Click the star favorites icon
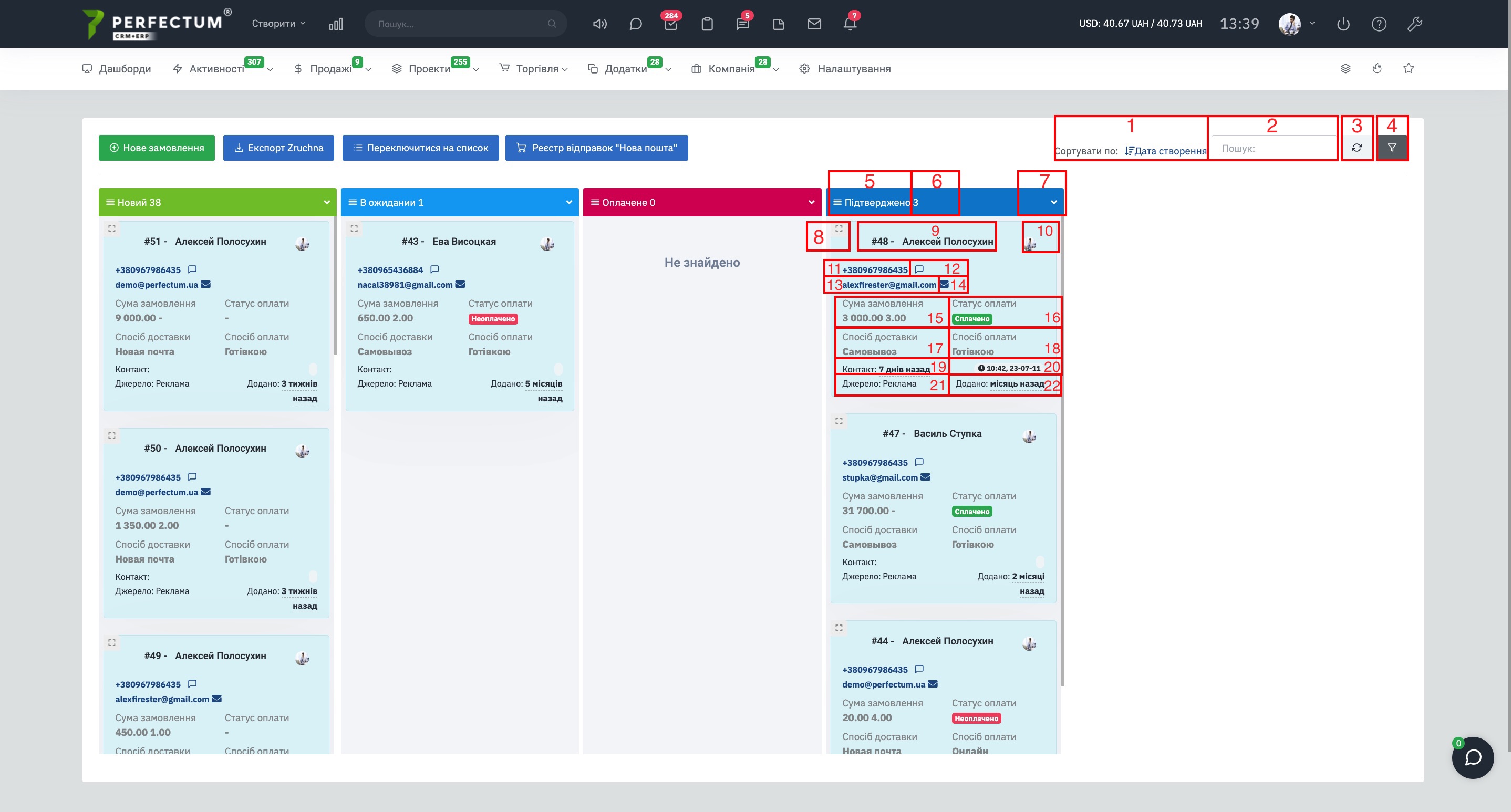This screenshot has height=812, width=1511. click(1409, 69)
